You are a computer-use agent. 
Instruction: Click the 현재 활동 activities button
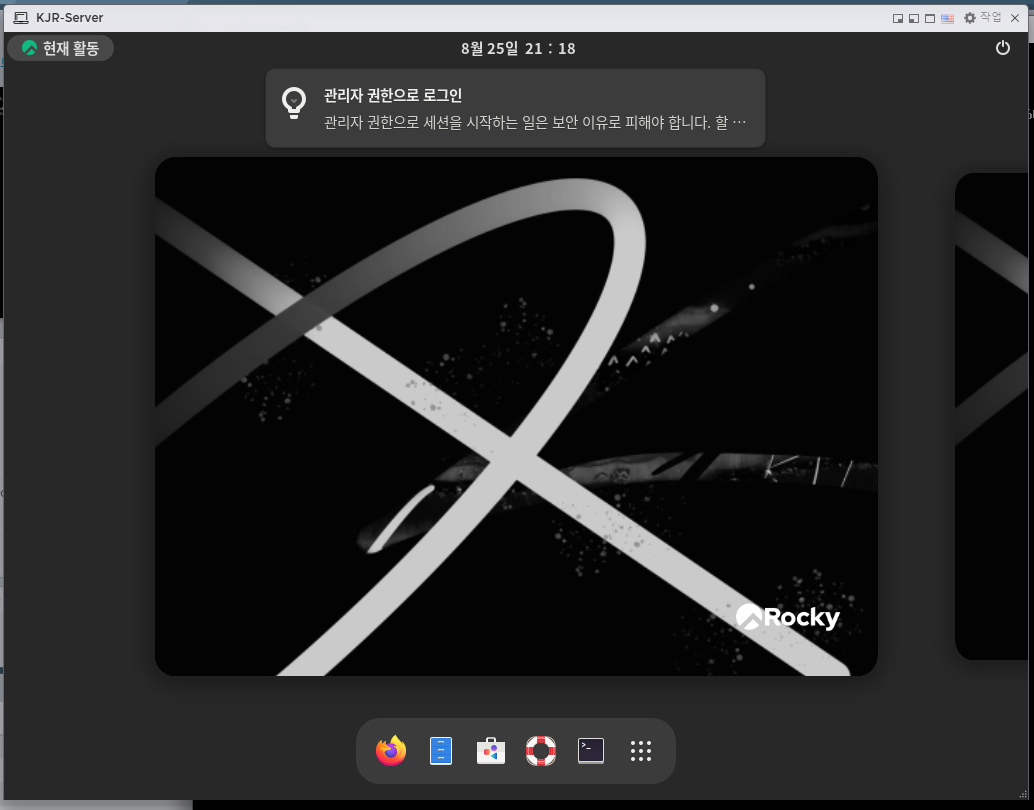pos(61,48)
